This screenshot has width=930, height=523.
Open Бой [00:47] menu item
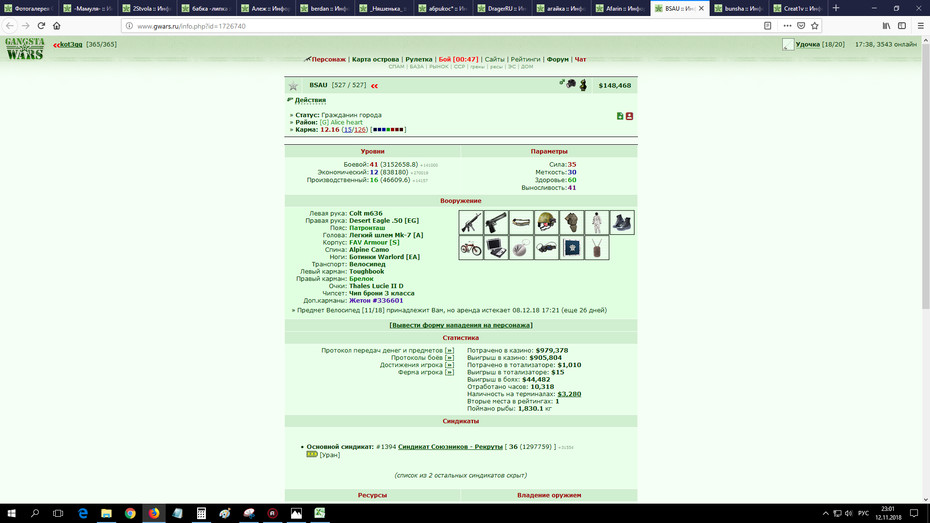point(458,59)
